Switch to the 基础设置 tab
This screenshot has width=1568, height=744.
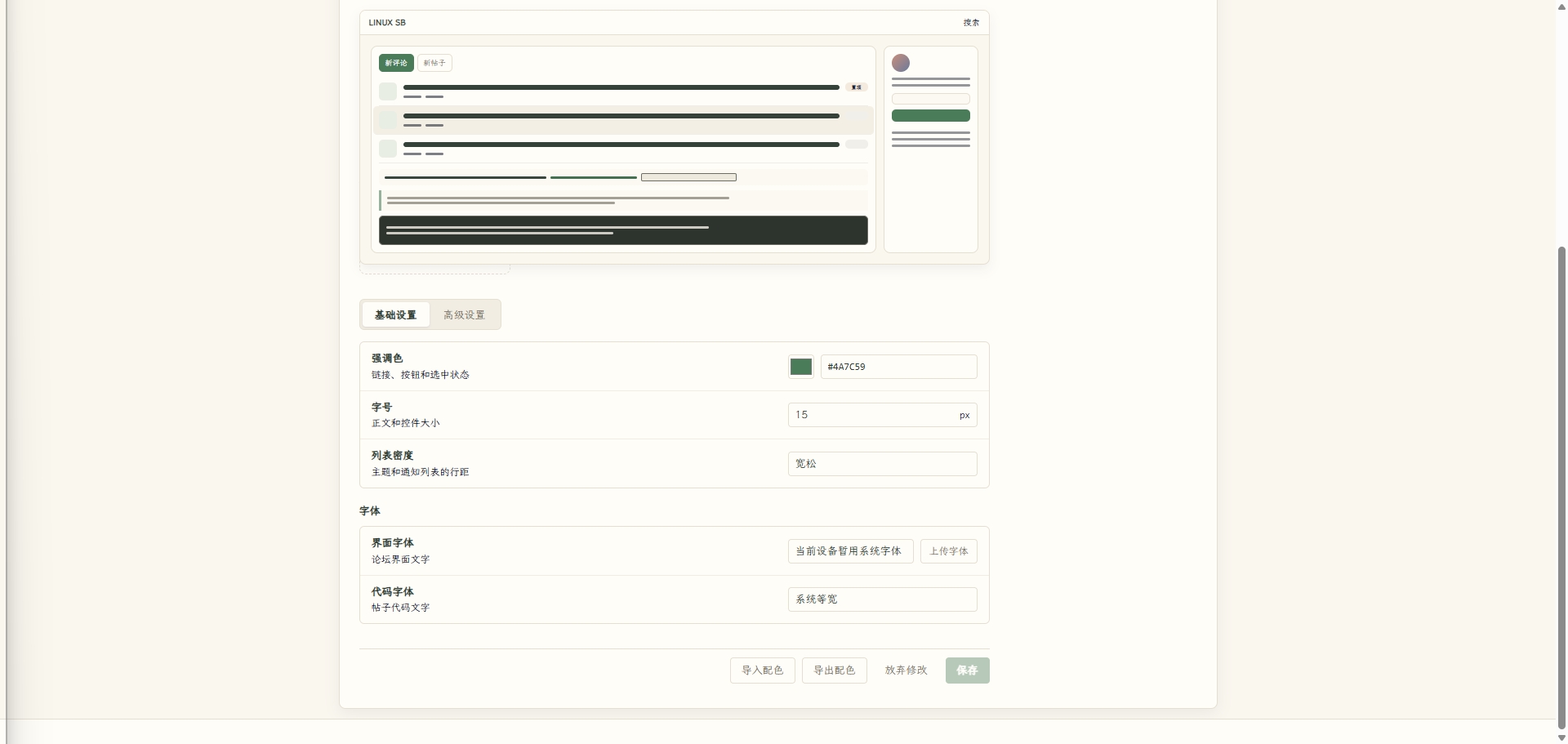396,314
